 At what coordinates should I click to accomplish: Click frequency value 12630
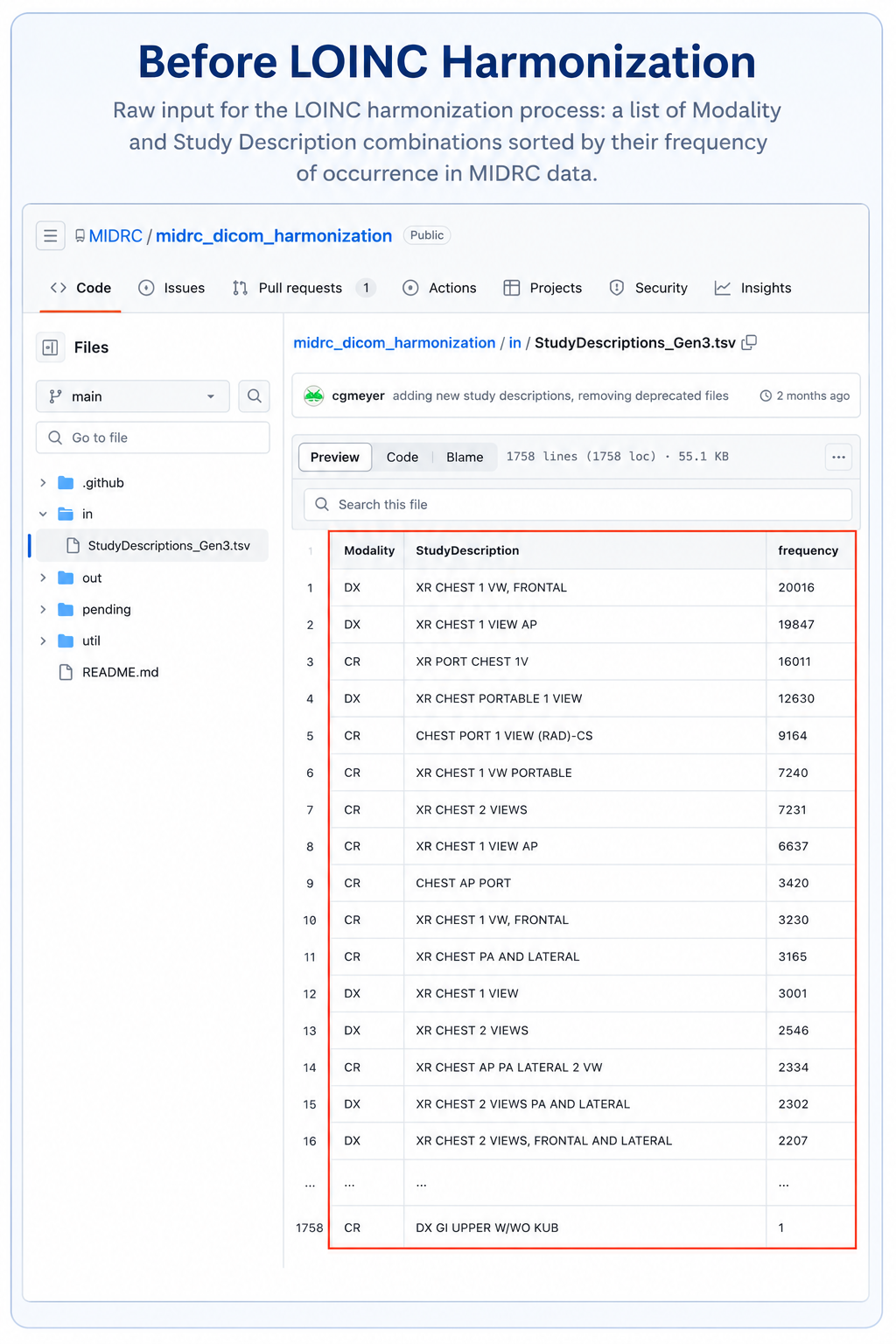coord(796,699)
